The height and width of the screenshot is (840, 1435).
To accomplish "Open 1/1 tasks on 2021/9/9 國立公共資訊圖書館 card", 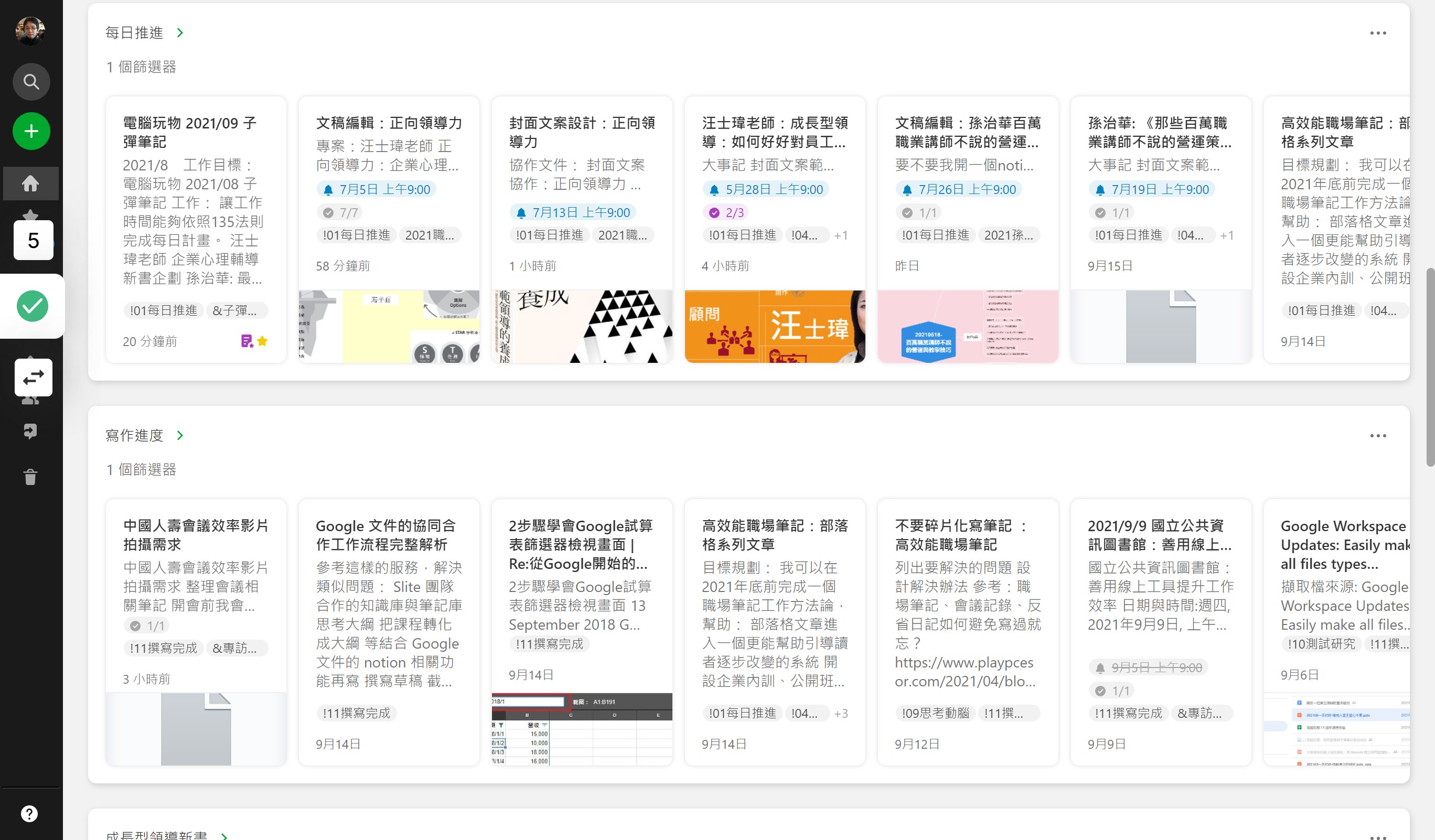I will pyautogui.click(x=1112, y=691).
